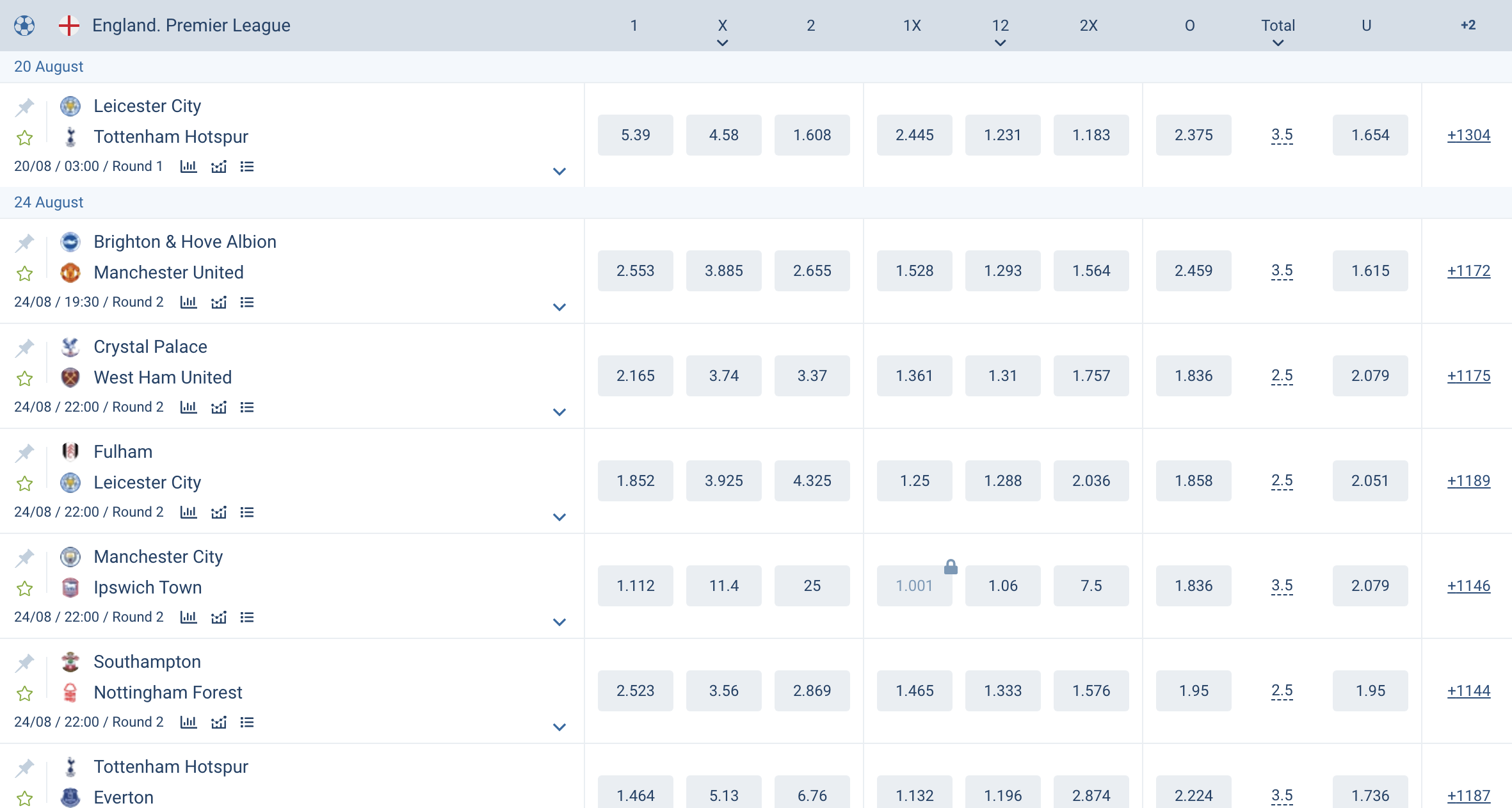The image size is (1512, 808).
Task: Pin the Leicester City vs Tottenham match
Action: tap(25, 107)
